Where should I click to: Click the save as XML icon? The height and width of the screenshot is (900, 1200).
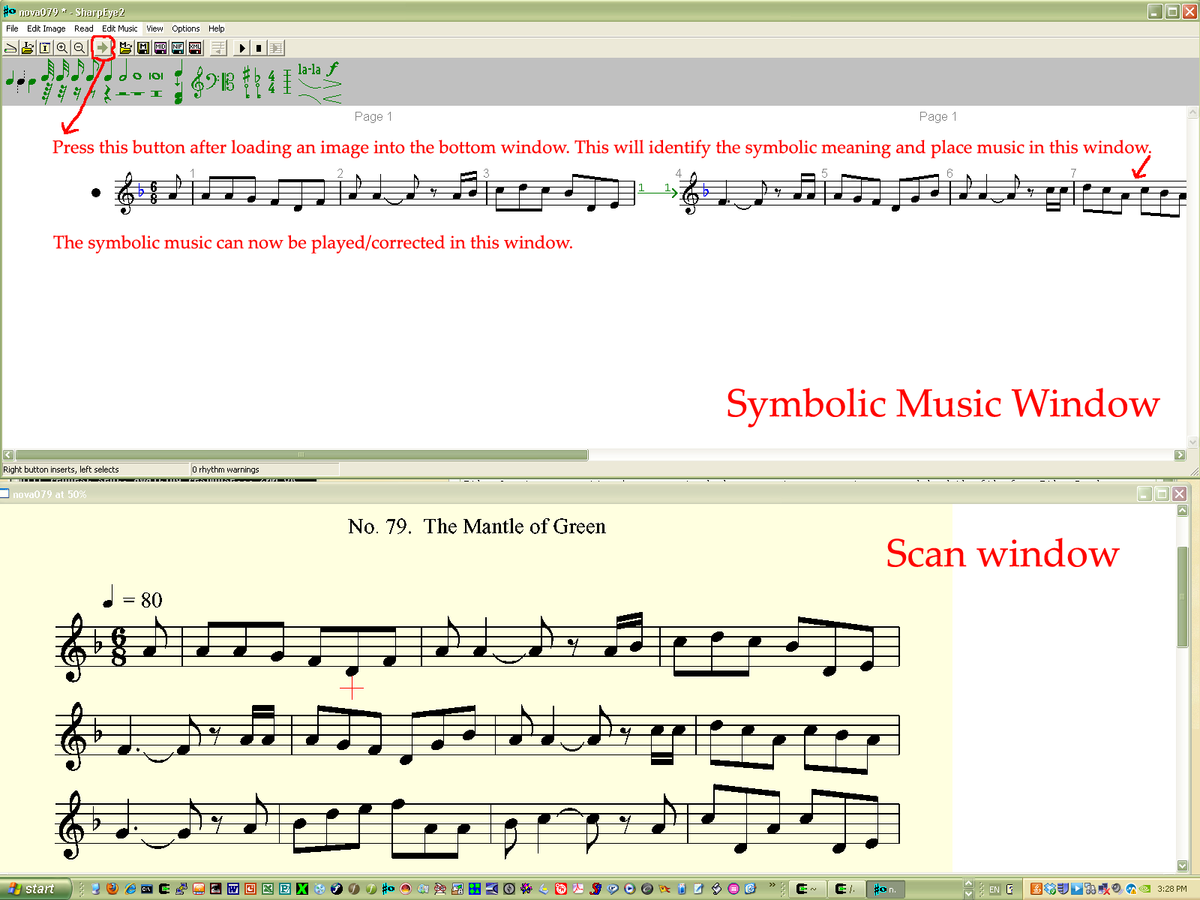[195, 47]
